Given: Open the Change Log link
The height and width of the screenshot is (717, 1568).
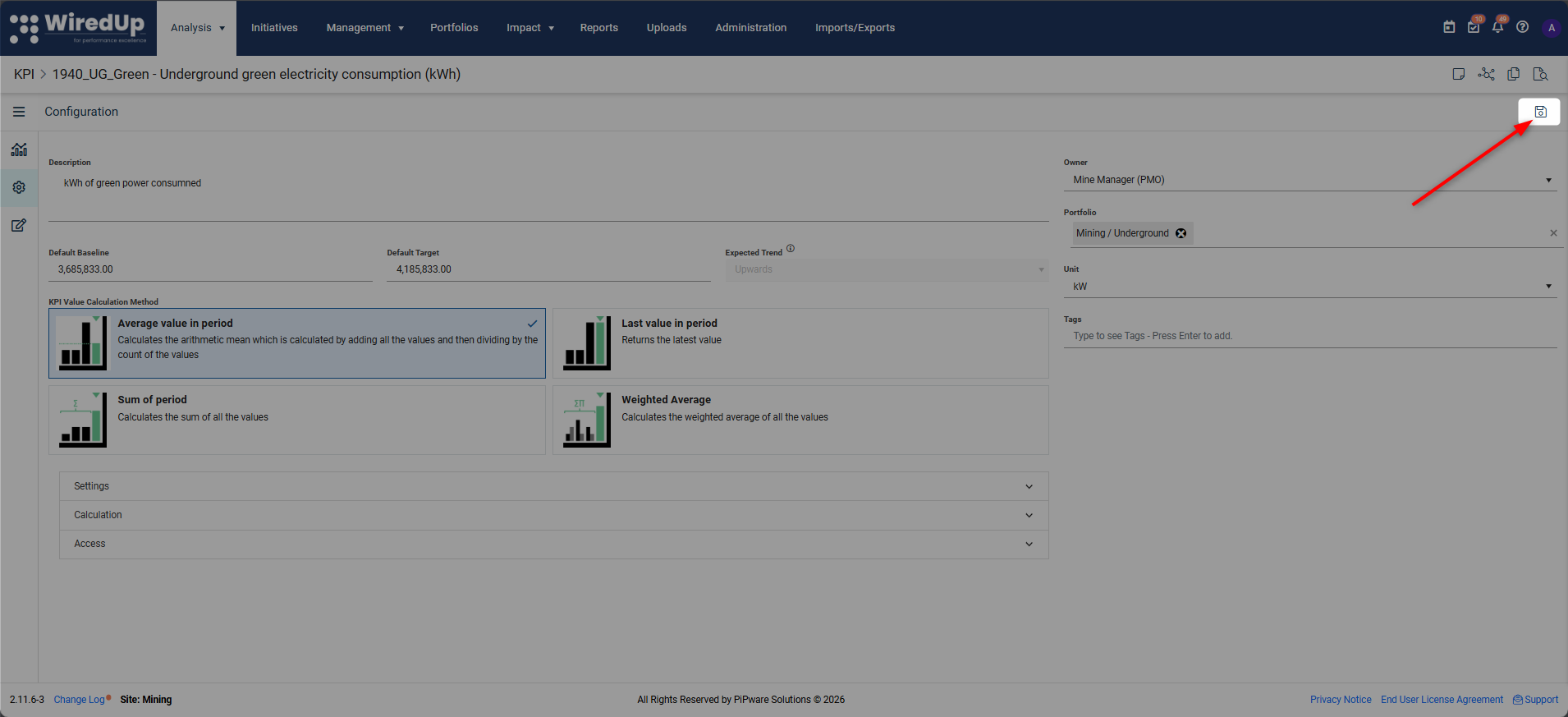Looking at the screenshot, I should (x=80, y=700).
